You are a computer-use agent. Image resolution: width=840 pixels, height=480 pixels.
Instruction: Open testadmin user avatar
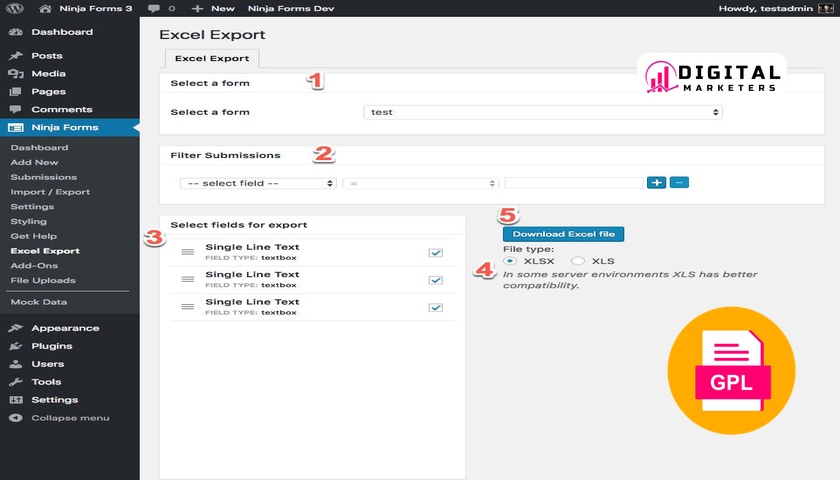(826, 8)
